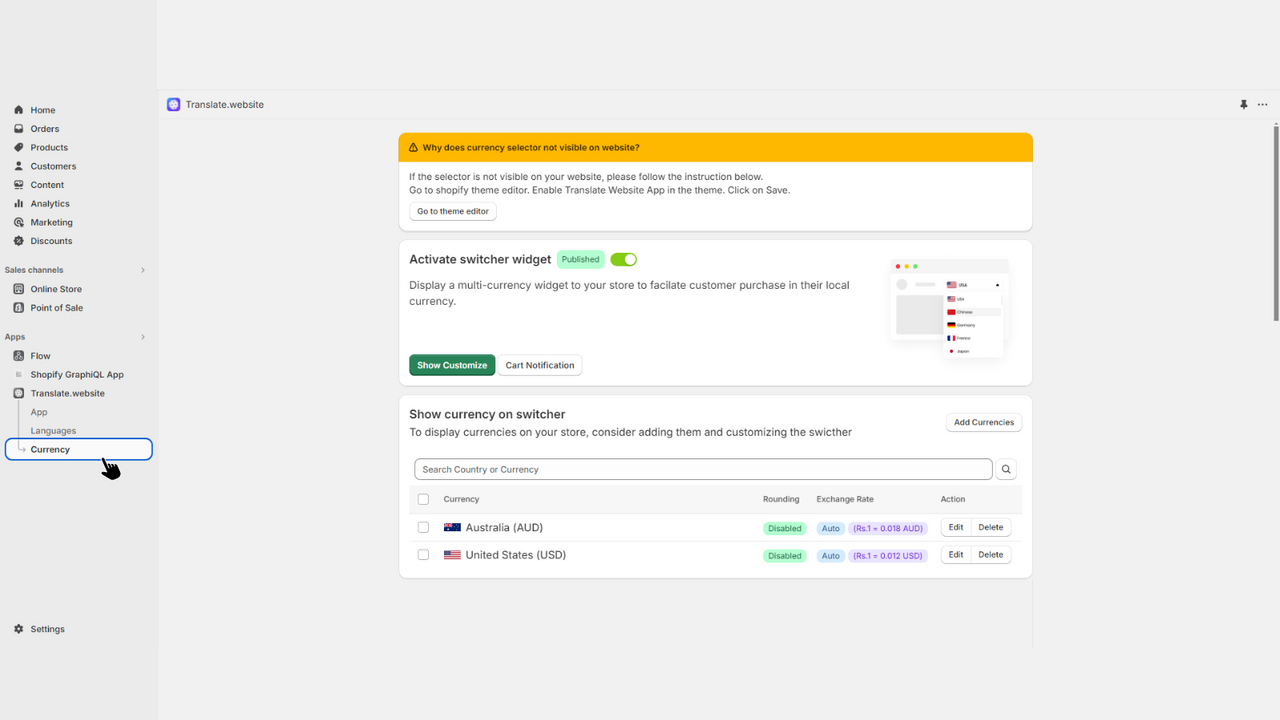Focus the Search Country or Currency field
The image size is (1280, 720).
coord(703,469)
